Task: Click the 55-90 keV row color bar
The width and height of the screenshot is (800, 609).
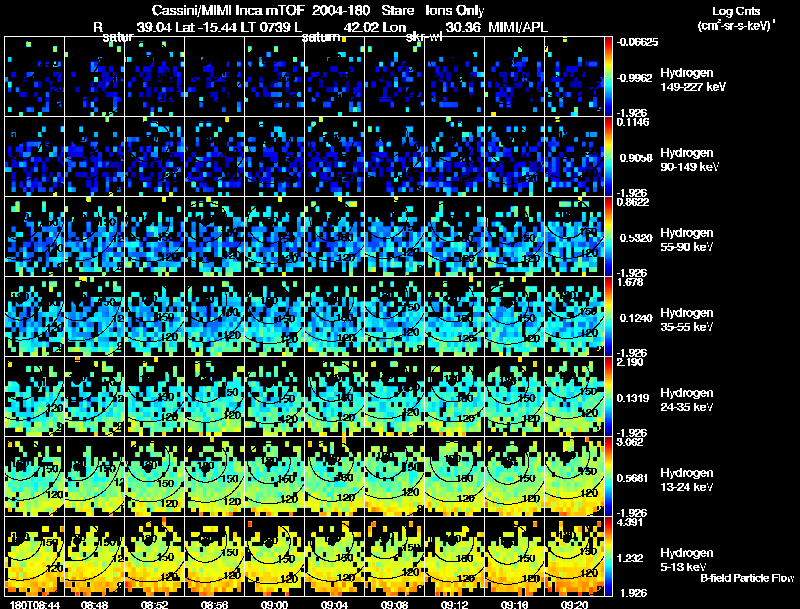Action: [608, 237]
